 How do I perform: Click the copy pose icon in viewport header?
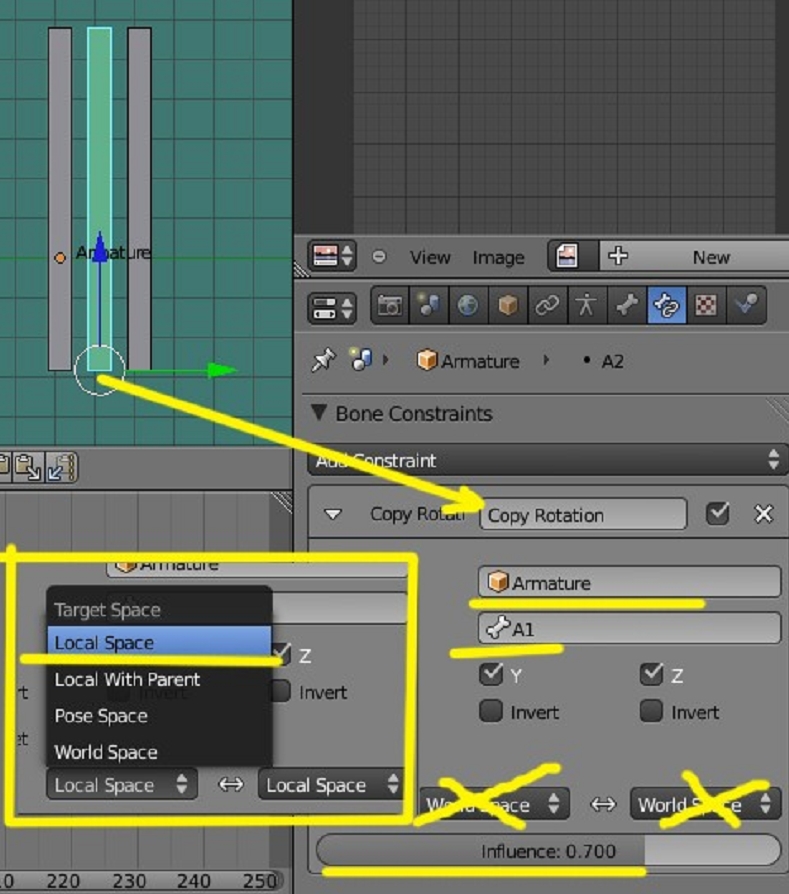coord(3,466)
